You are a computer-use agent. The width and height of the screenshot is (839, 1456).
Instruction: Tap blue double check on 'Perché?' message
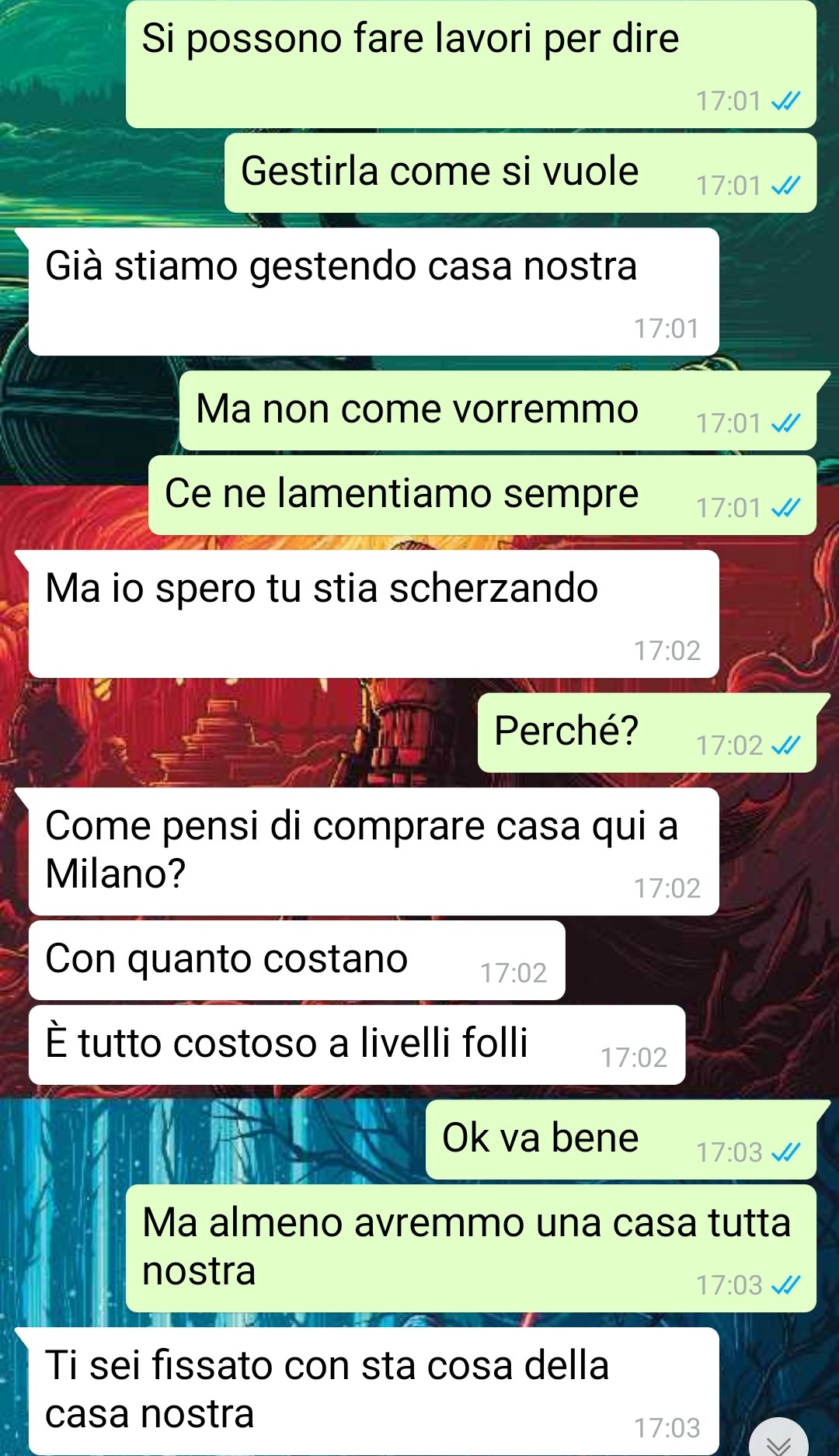[x=785, y=745]
